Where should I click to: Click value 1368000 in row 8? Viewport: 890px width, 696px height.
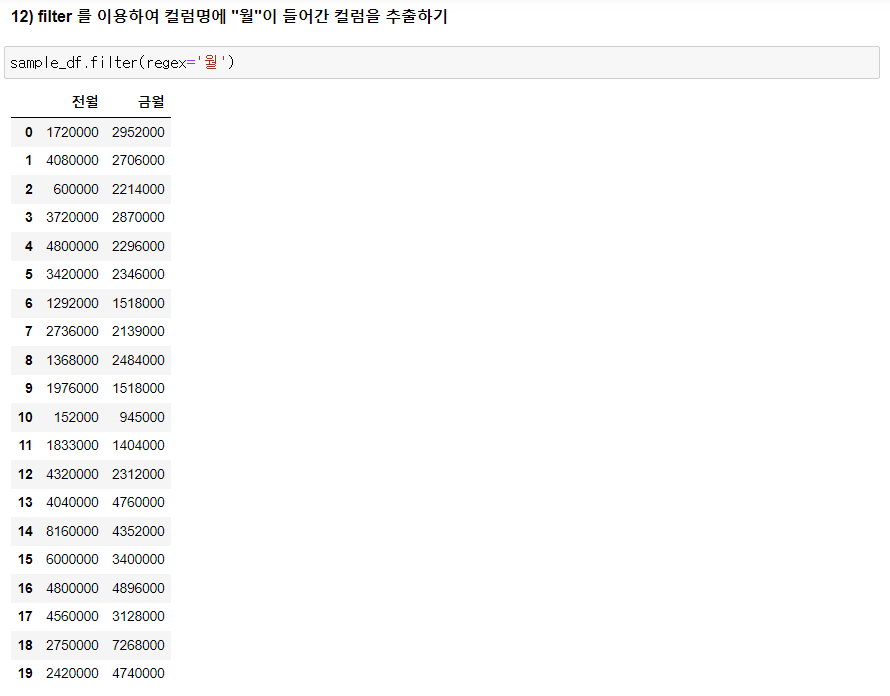click(72, 360)
